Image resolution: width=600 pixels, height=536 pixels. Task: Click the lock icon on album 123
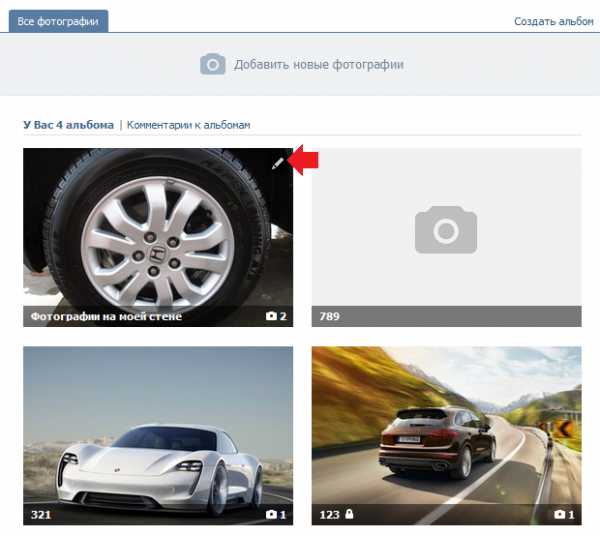point(349,514)
